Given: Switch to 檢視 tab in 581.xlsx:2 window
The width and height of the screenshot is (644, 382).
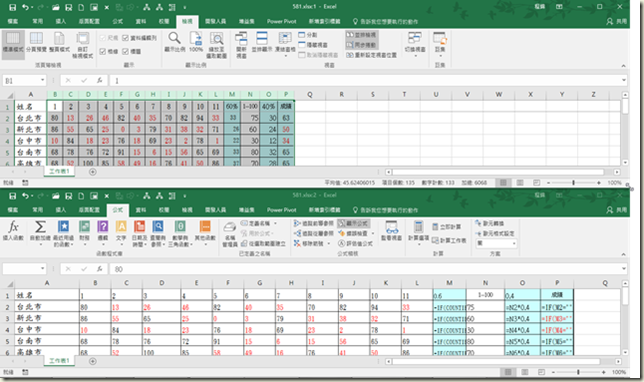Looking at the screenshot, I should [187, 209].
